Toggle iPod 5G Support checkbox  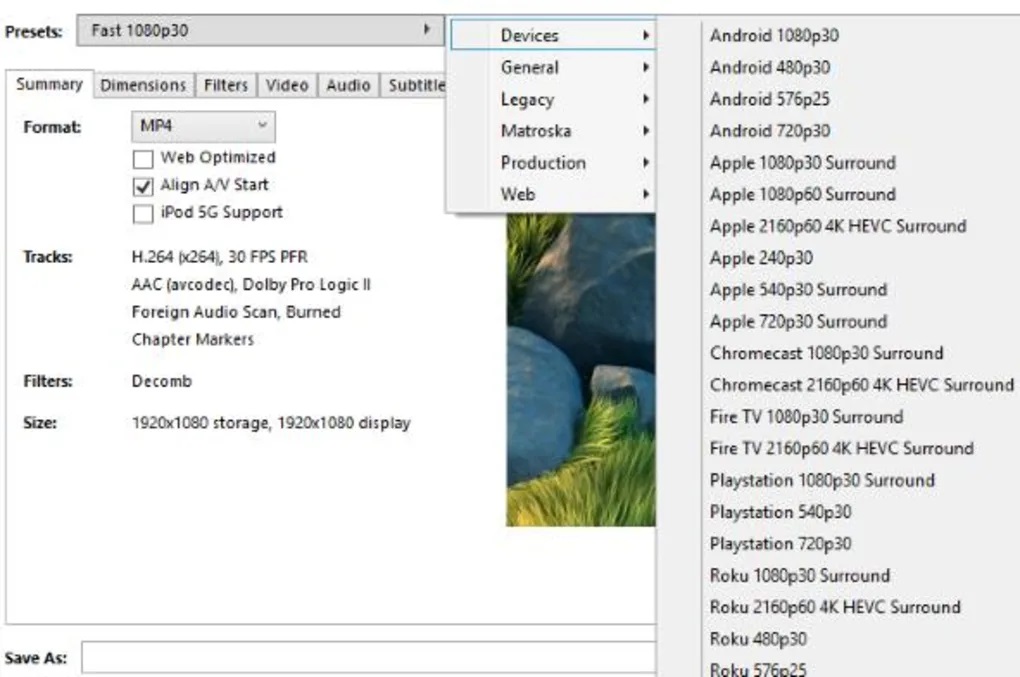pyautogui.click(x=143, y=213)
